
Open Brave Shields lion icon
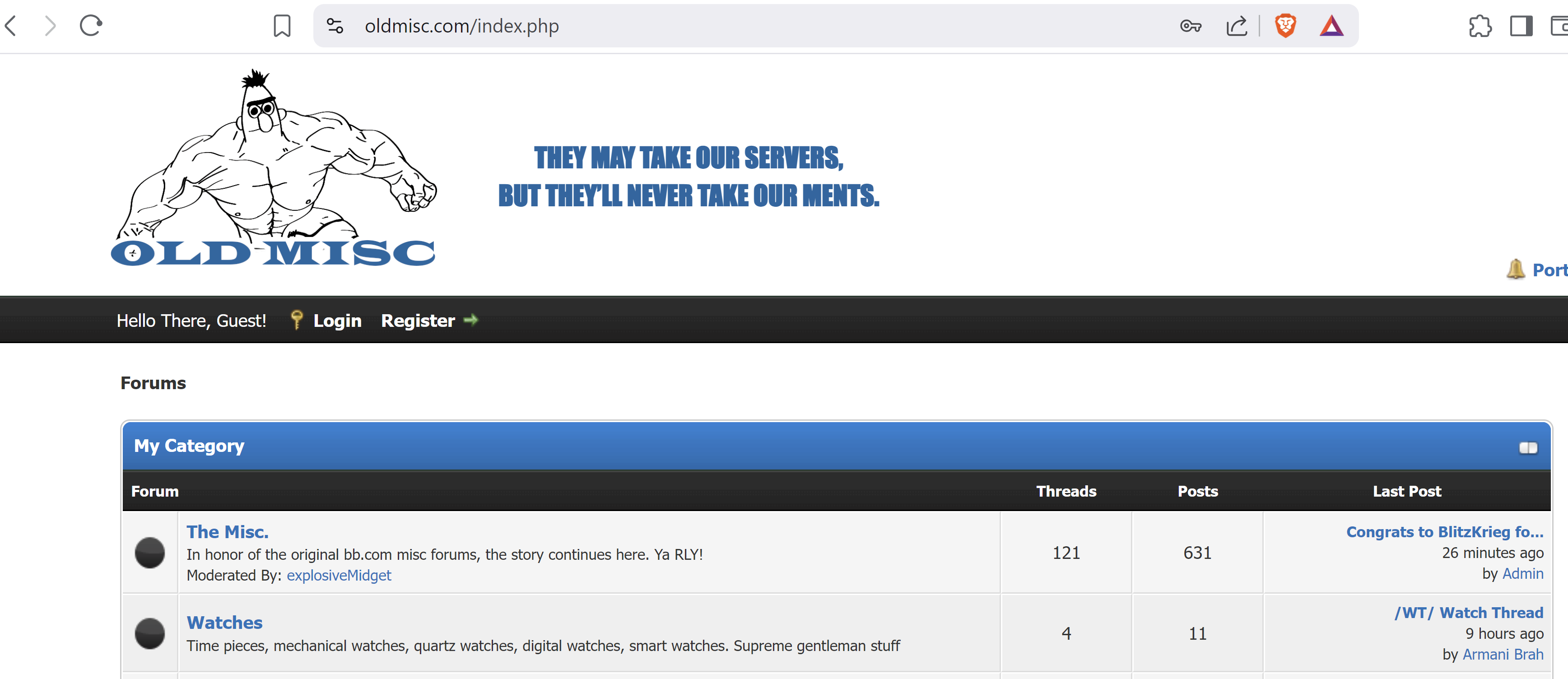(1285, 26)
